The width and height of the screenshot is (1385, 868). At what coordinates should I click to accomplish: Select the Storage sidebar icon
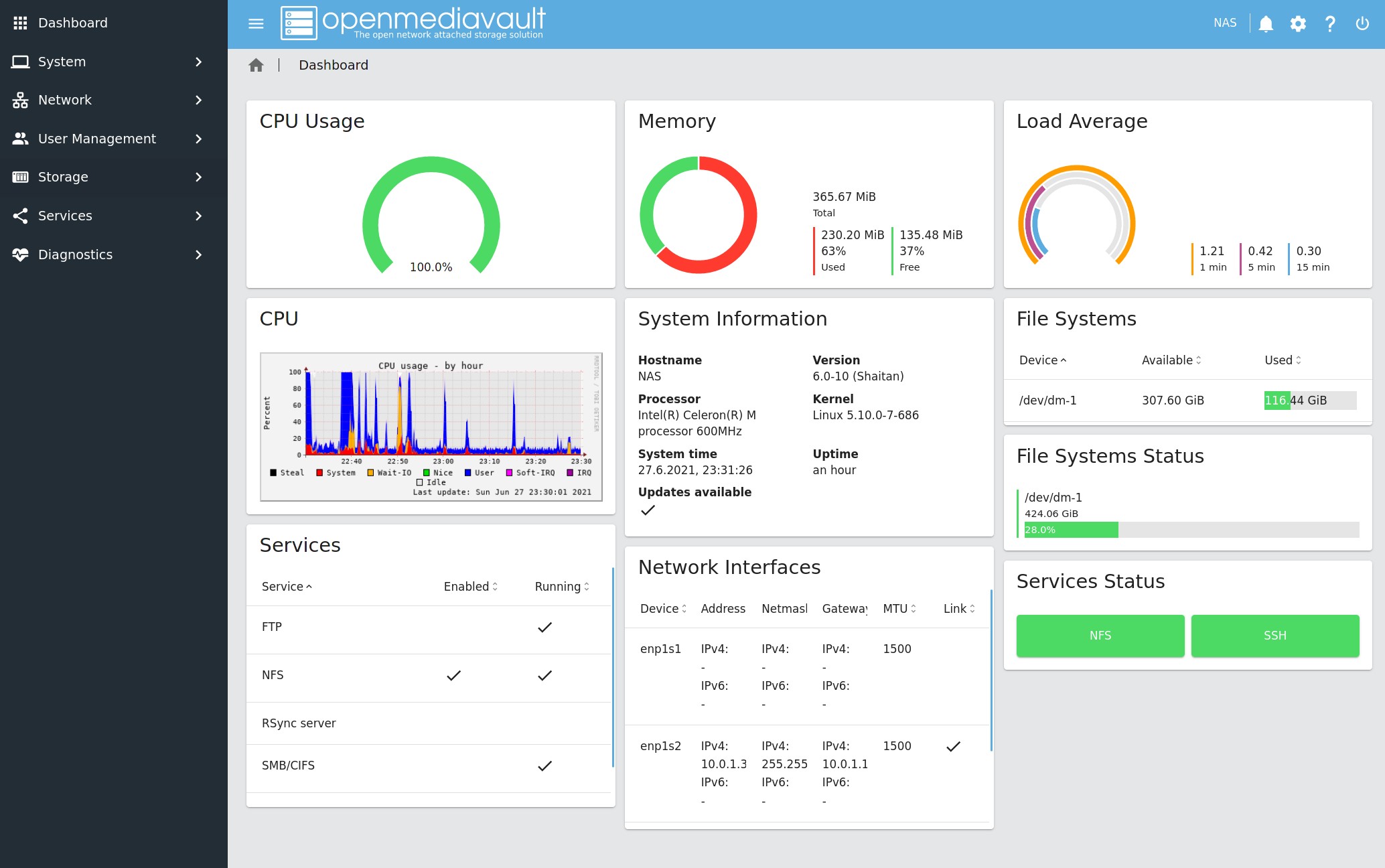coord(21,177)
